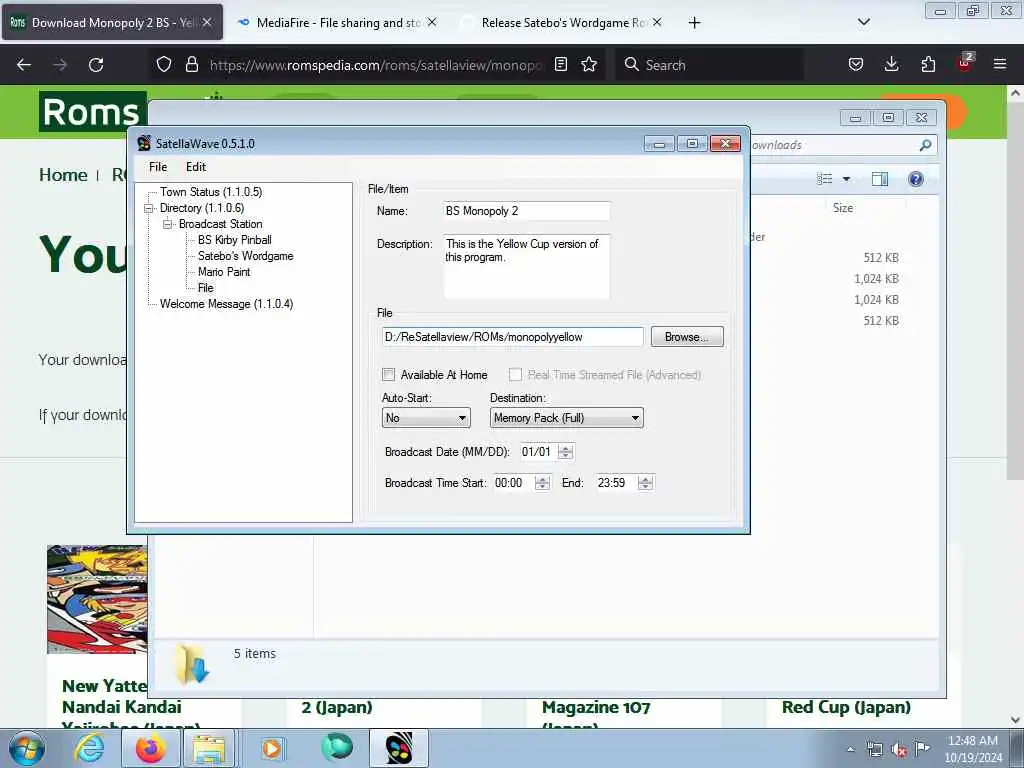This screenshot has width=1024, height=768.
Task: Click the Firefox Search box
Action: 709,65
